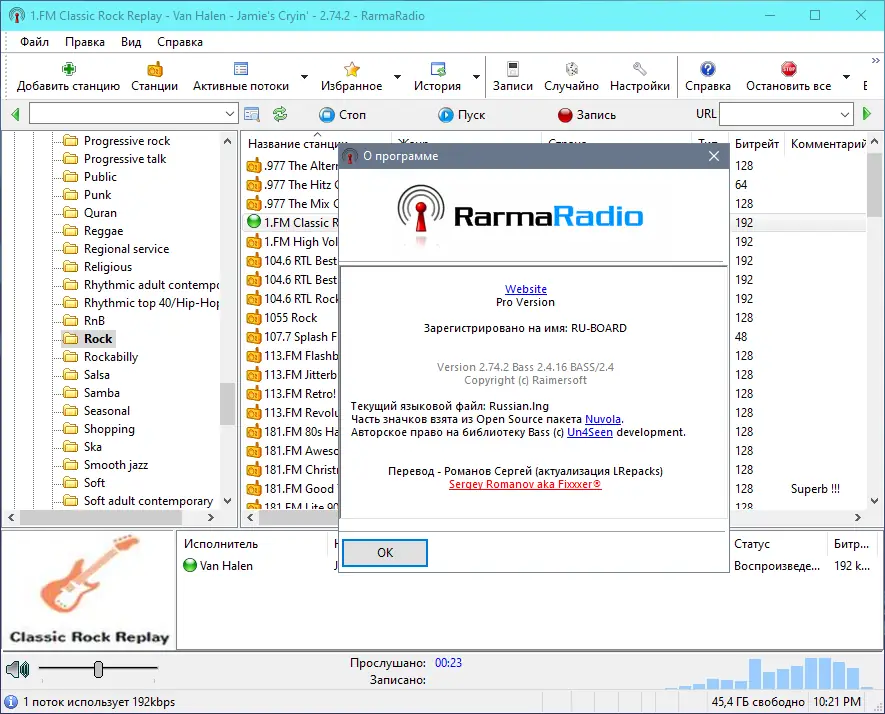Open the Website link
The height and width of the screenshot is (714, 885).
pos(525,289)
